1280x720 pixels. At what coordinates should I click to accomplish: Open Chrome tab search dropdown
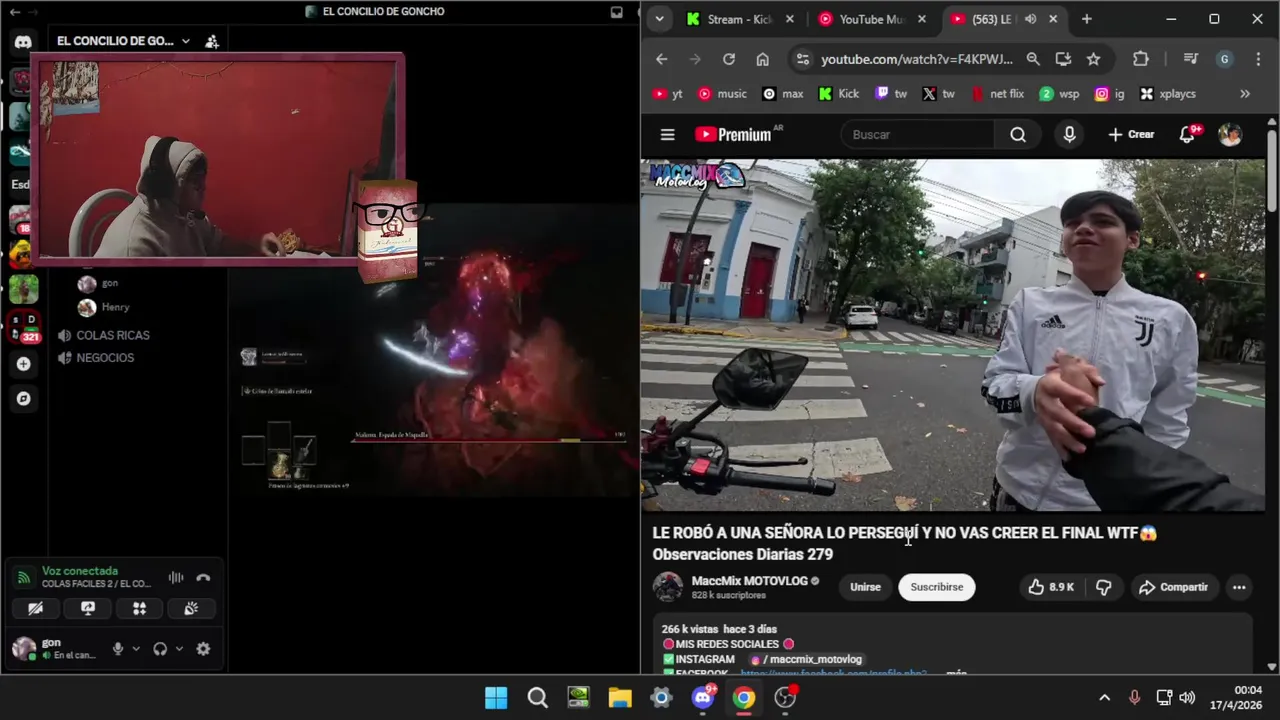[x=659, y=19]
